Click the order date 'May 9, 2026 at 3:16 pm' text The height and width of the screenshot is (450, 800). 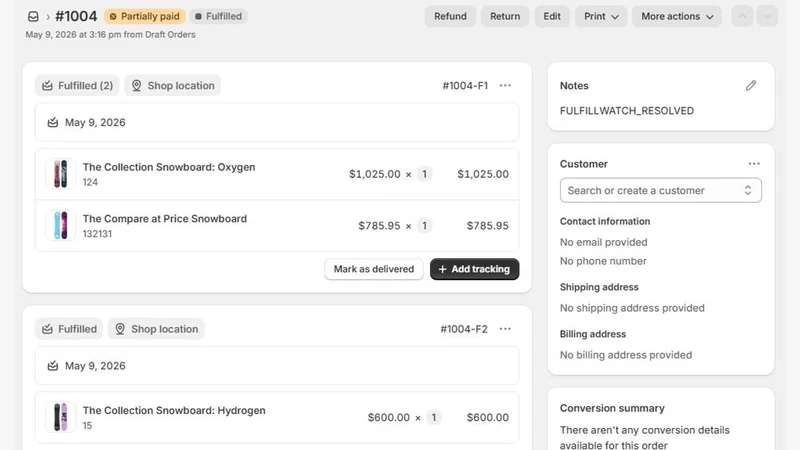73,35
